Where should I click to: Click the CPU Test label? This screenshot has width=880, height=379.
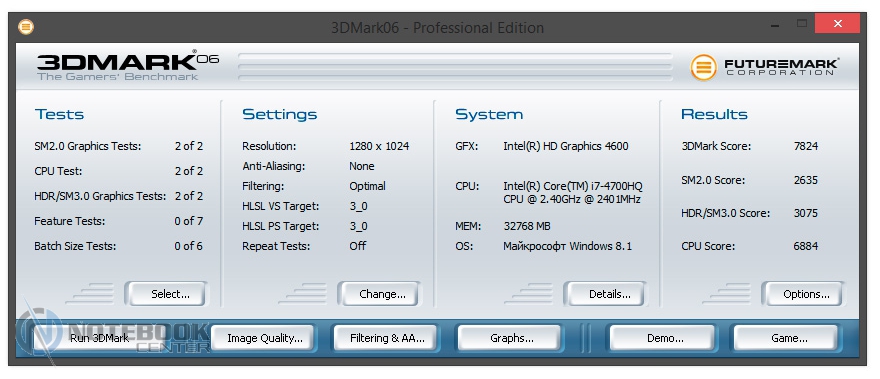[58, 171]
